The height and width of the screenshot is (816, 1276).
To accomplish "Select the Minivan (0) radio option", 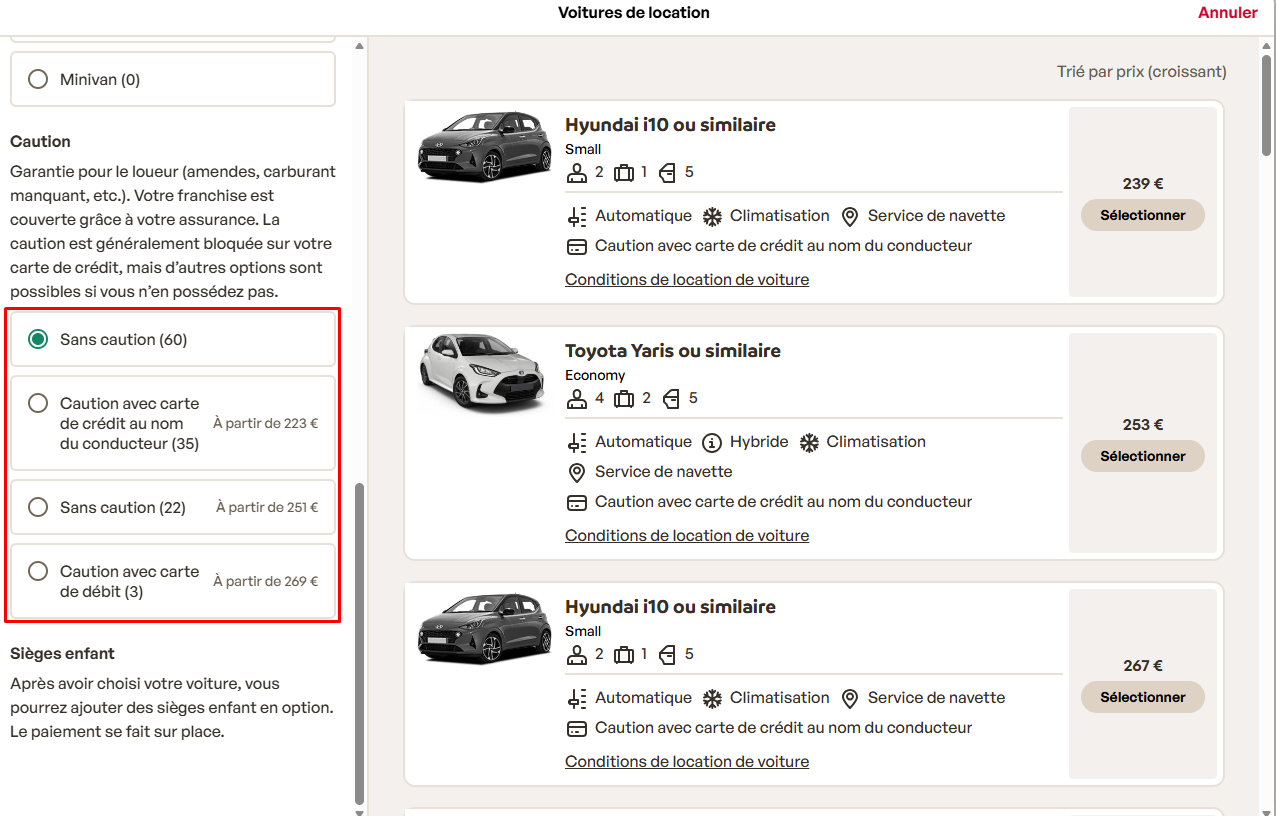I will (172, 79).
